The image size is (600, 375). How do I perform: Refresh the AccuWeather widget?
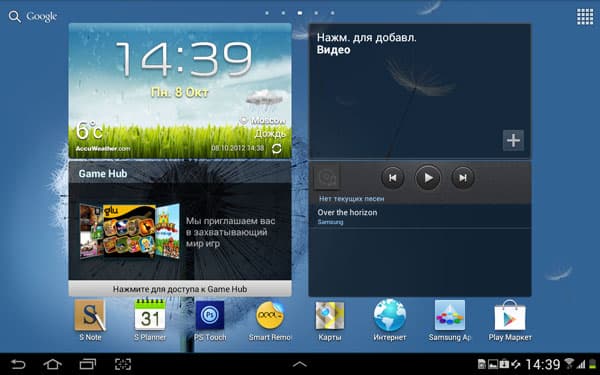click(x=276, y=148)
